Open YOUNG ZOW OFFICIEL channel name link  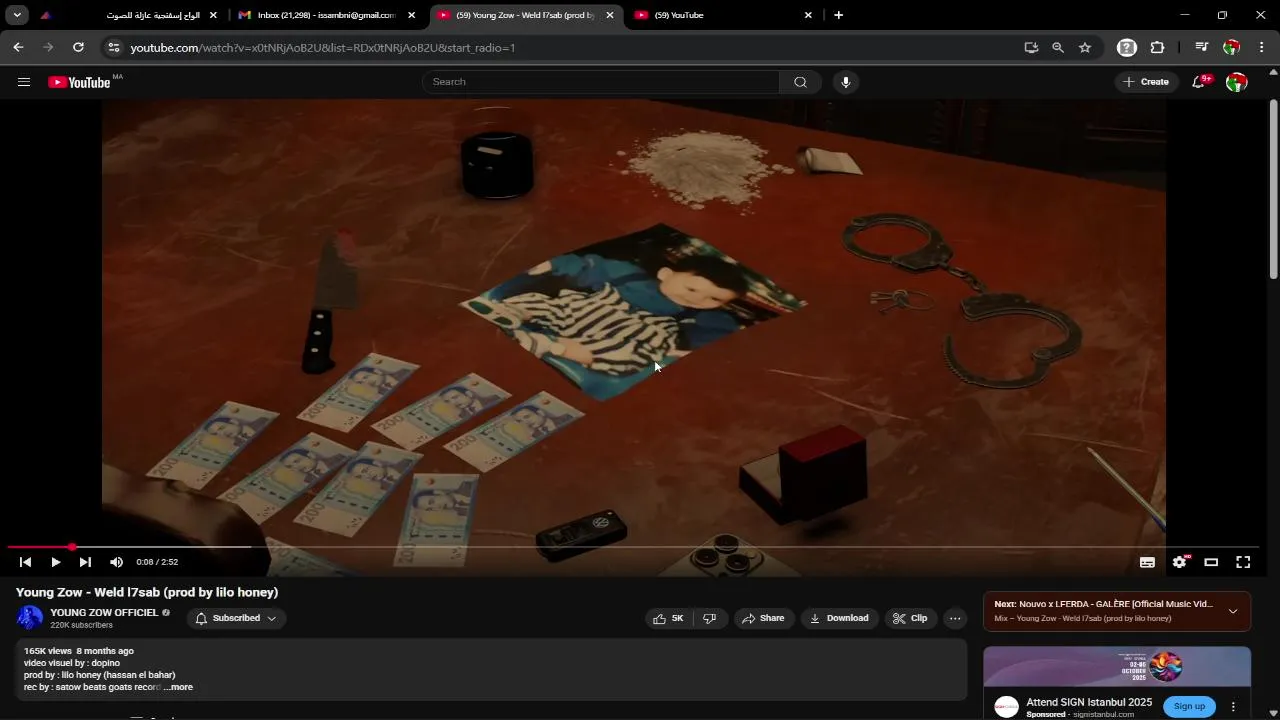coord(104,612)
